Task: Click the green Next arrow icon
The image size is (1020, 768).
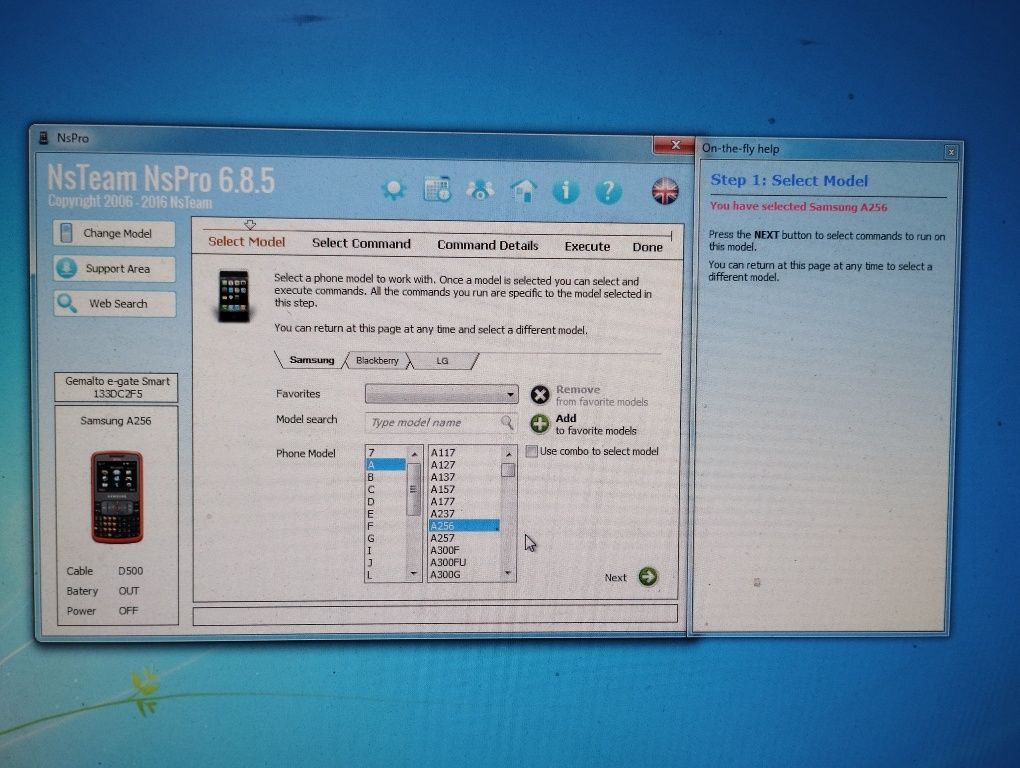Action: pyautogui.click(x=648, y=576)
